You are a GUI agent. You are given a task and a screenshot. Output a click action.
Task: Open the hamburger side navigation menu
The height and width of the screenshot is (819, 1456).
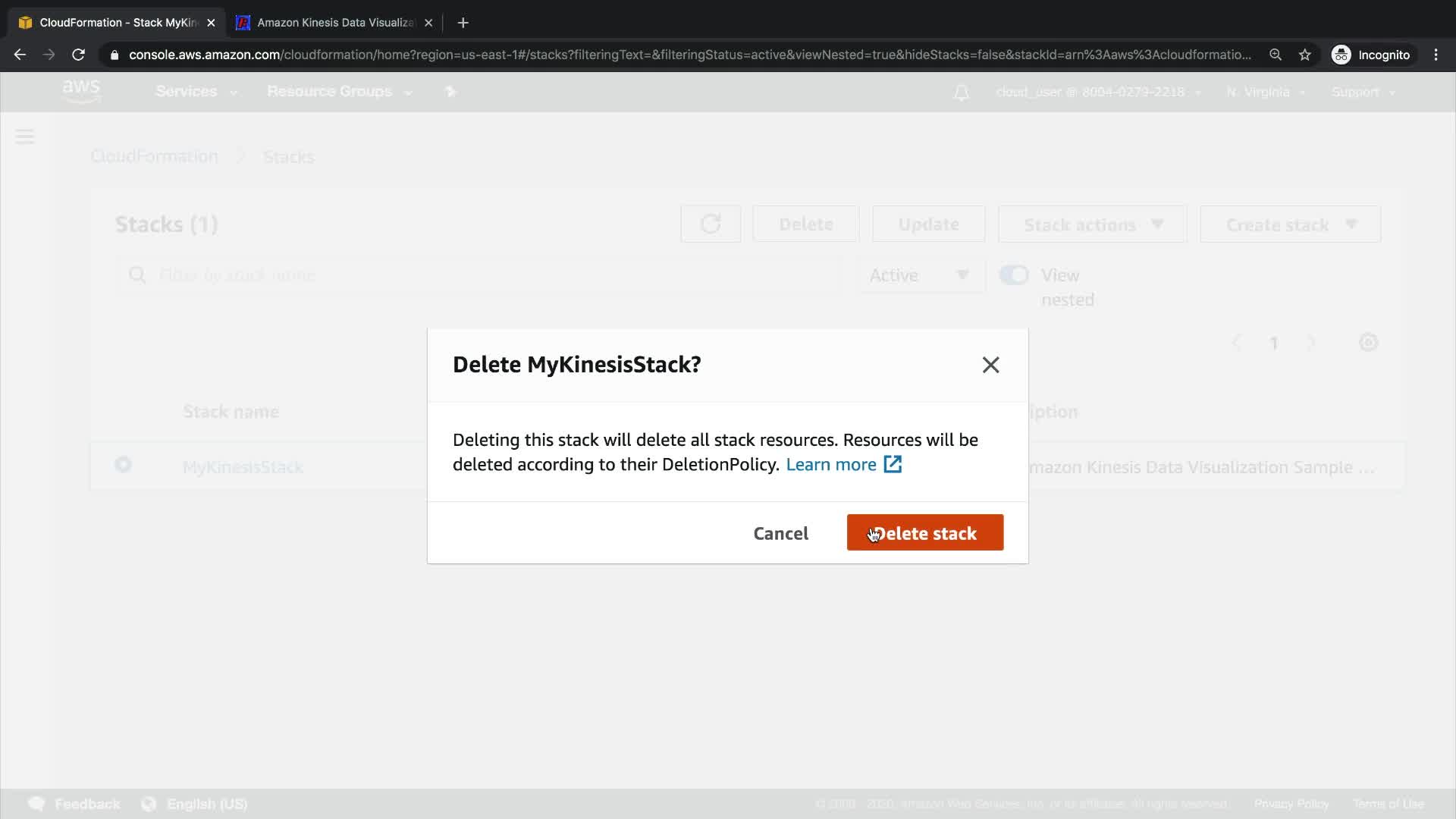click(25, 136)
